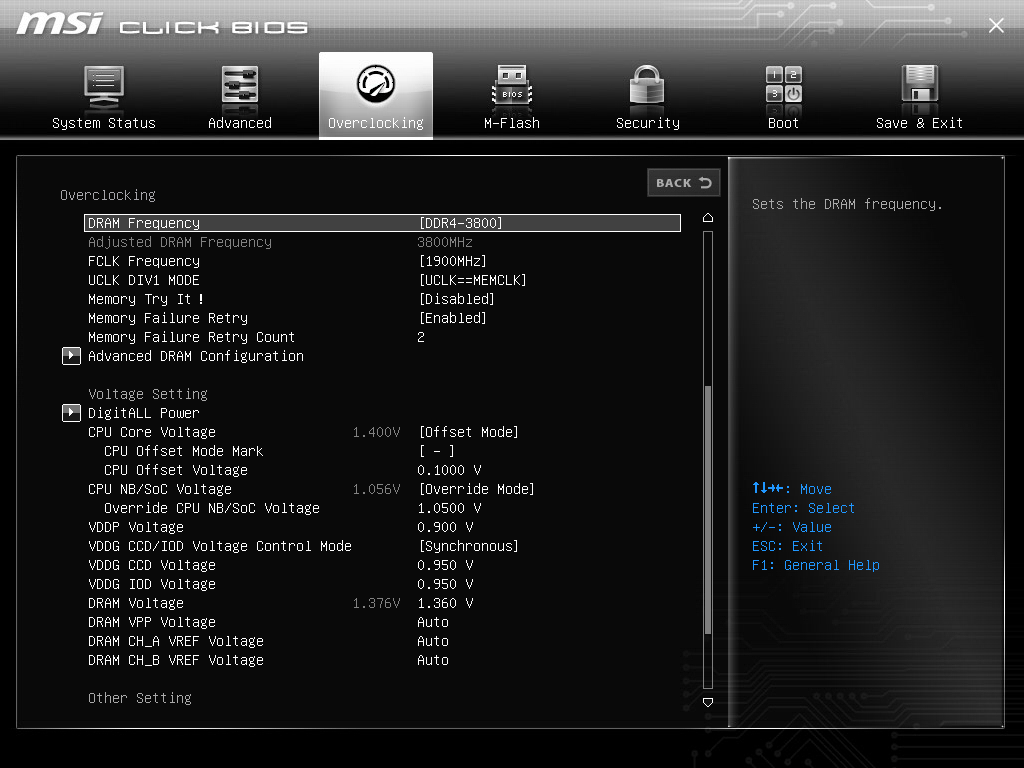Change UCLK DIV1 MODE setting
The height and width of the screenshot is (768, 1024).
472,280
